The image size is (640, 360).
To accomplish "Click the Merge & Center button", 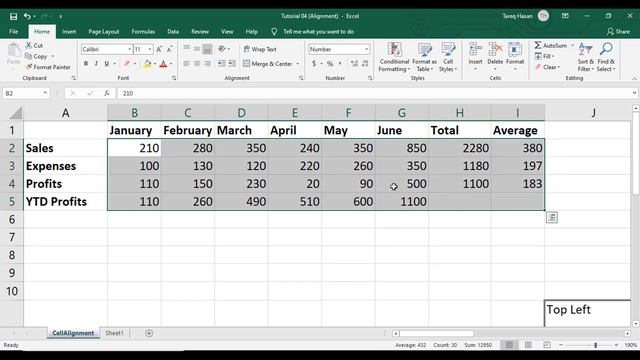I will 268,64.
